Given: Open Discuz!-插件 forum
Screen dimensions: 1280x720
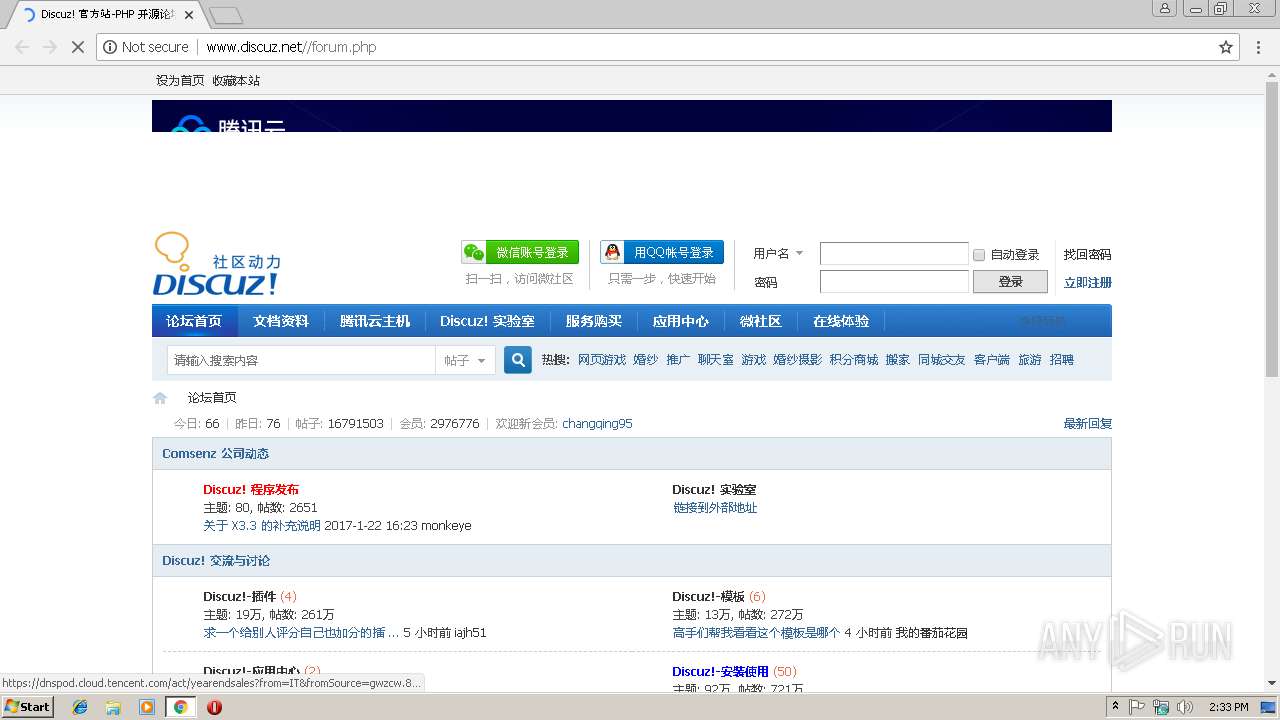Looking at the screenshot, I should pyautogui.click(x=240, y=597).
